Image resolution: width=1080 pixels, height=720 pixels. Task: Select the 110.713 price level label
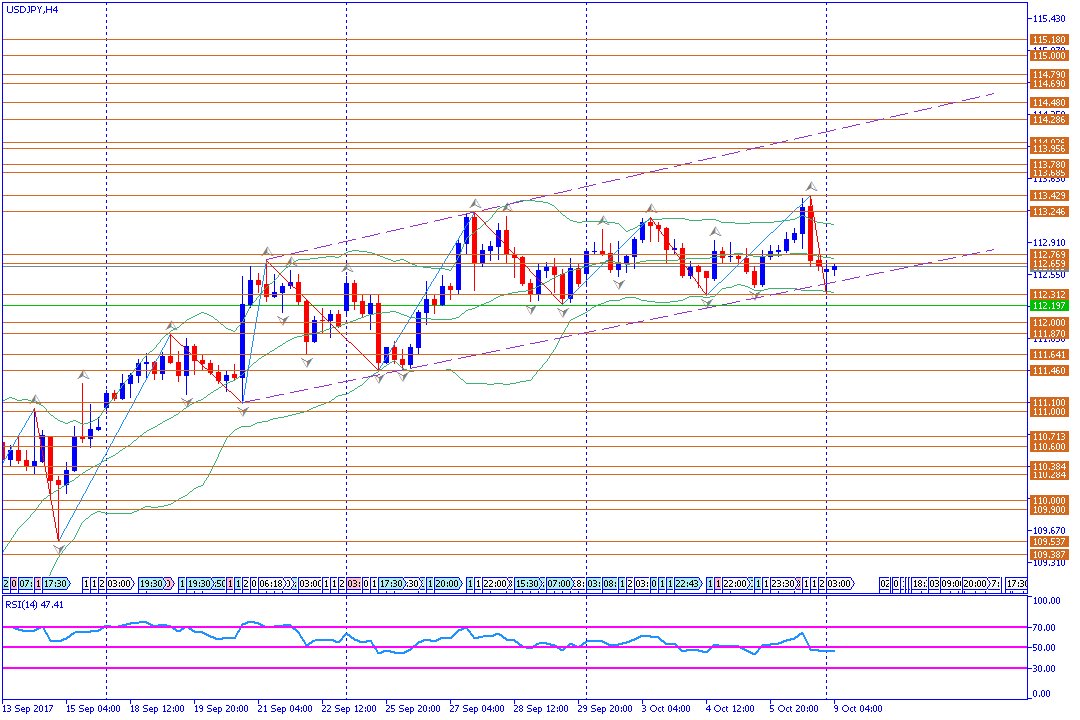tap(1049, 437)
